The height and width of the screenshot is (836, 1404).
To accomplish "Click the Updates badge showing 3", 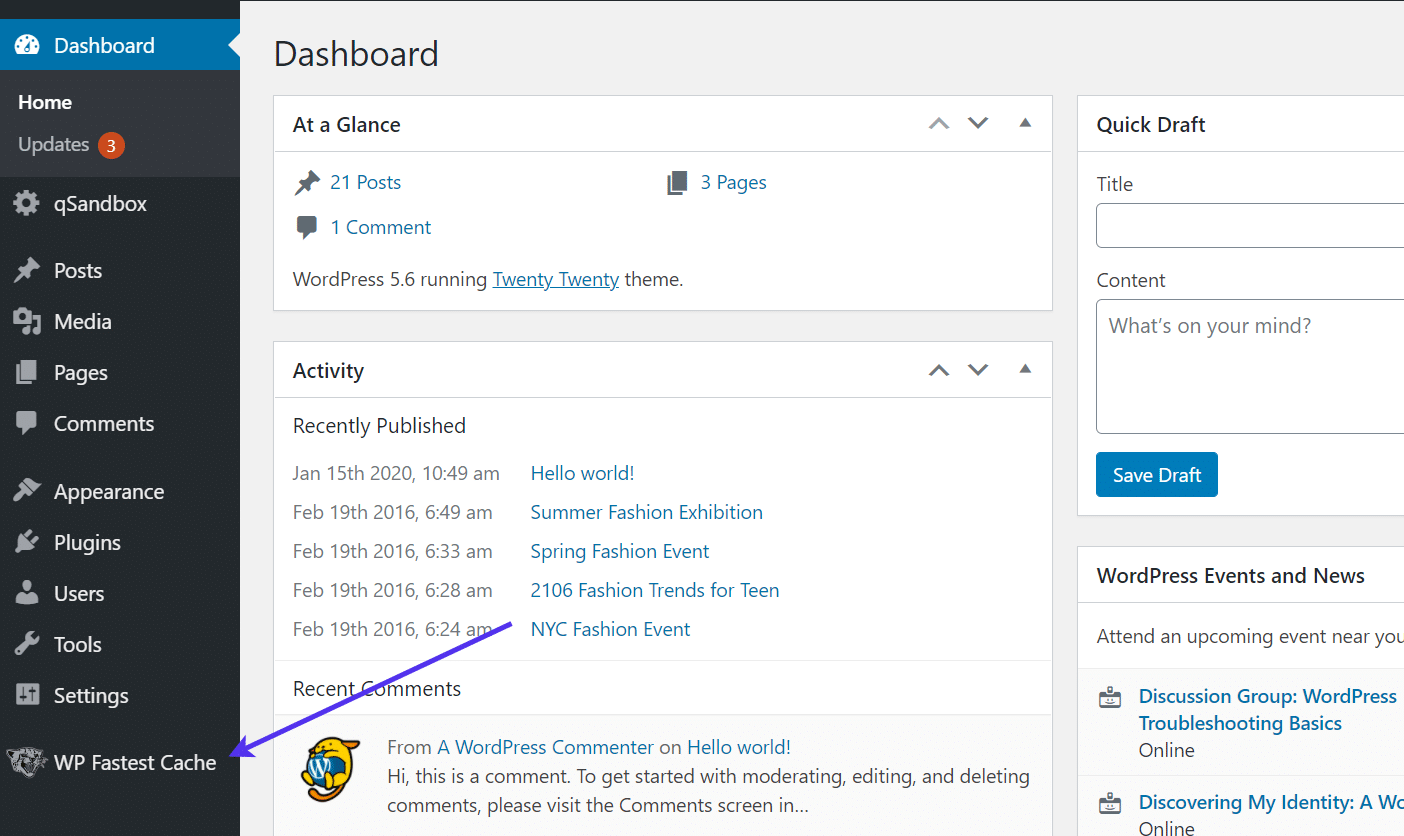I will 110,144.
